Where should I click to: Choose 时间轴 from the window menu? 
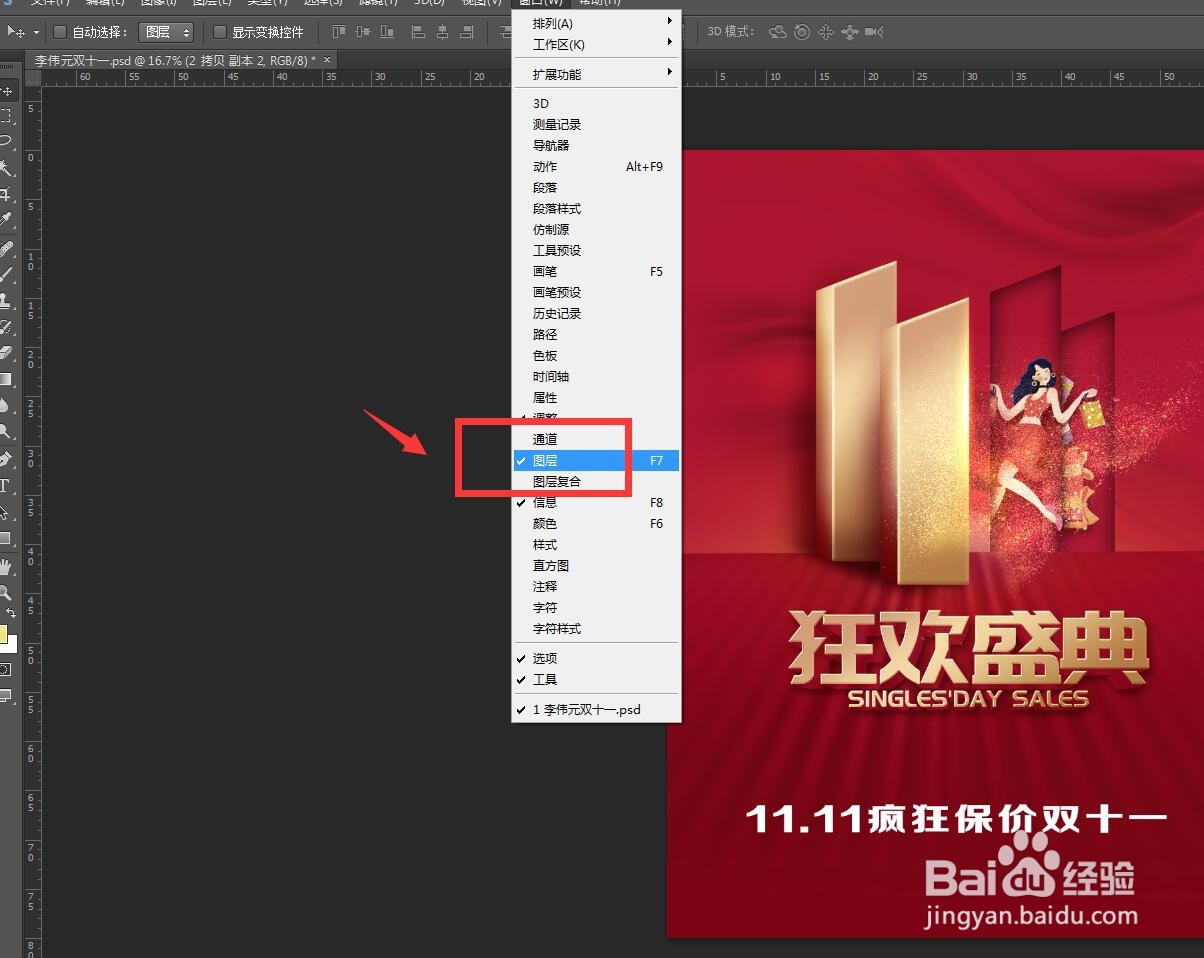[596, 377]
